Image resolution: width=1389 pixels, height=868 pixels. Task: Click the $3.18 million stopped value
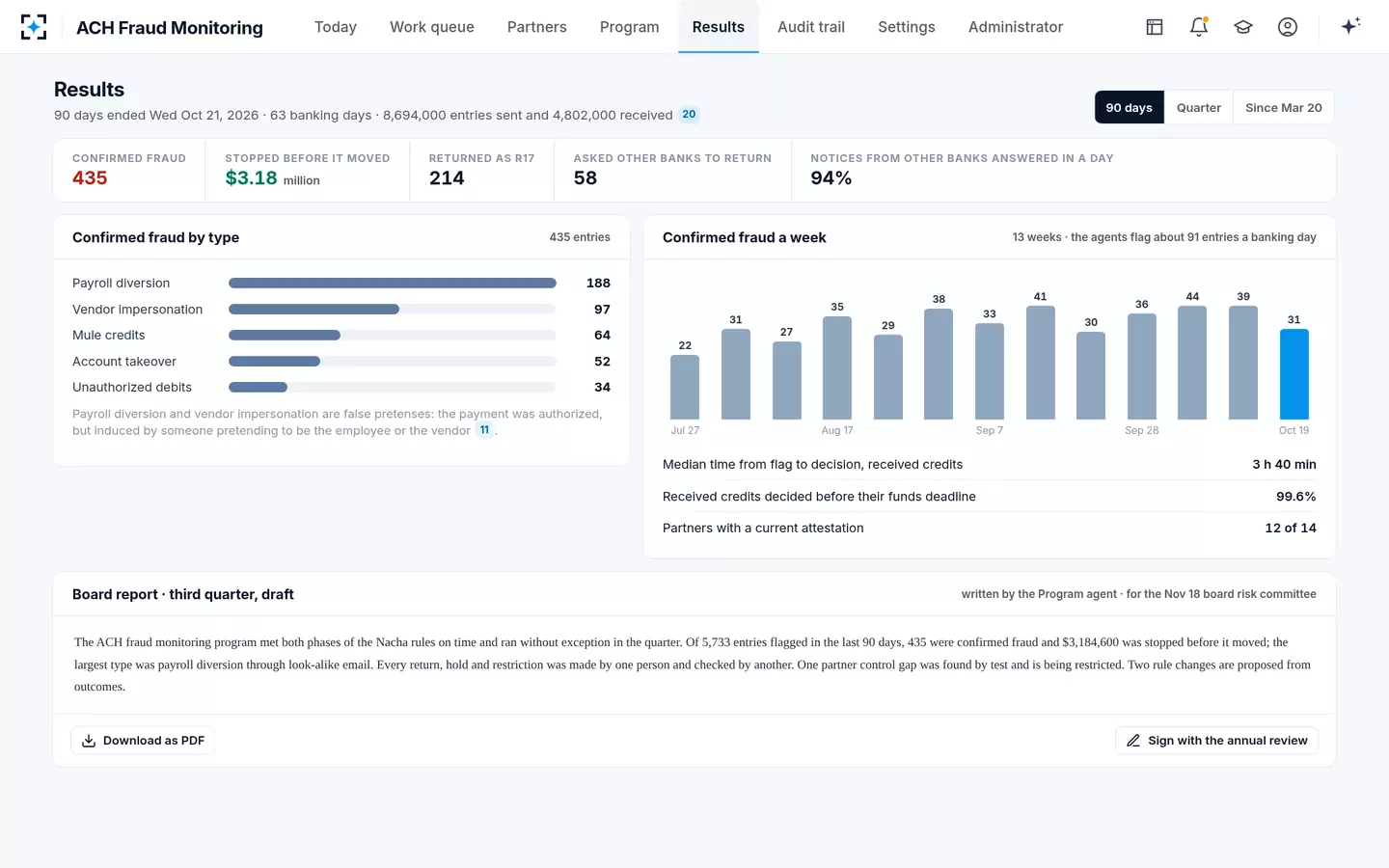click(x=272, y=178)
